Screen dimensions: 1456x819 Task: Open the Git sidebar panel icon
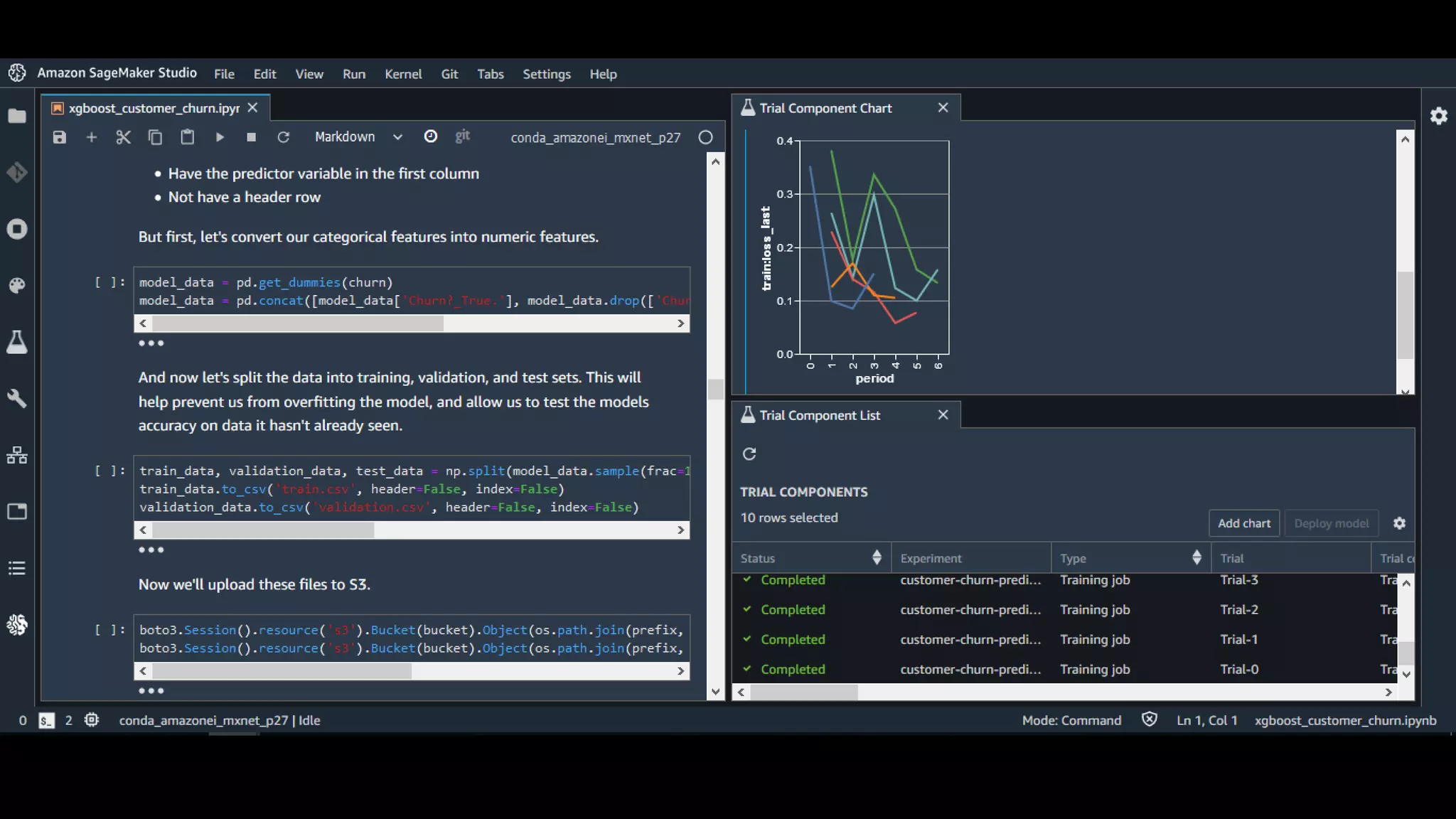[17, 172]
